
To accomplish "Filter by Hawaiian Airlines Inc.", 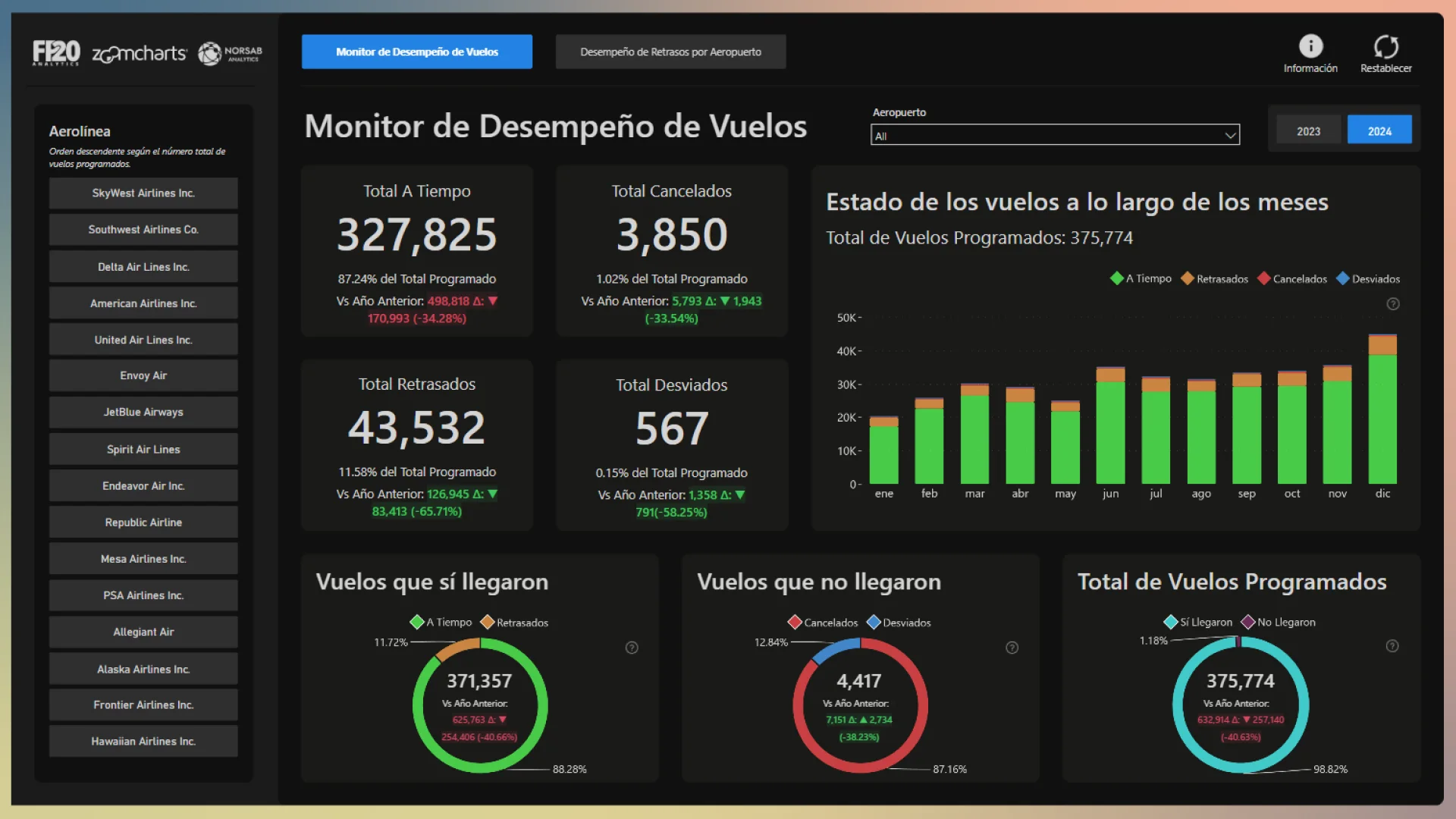I will 143,741.
